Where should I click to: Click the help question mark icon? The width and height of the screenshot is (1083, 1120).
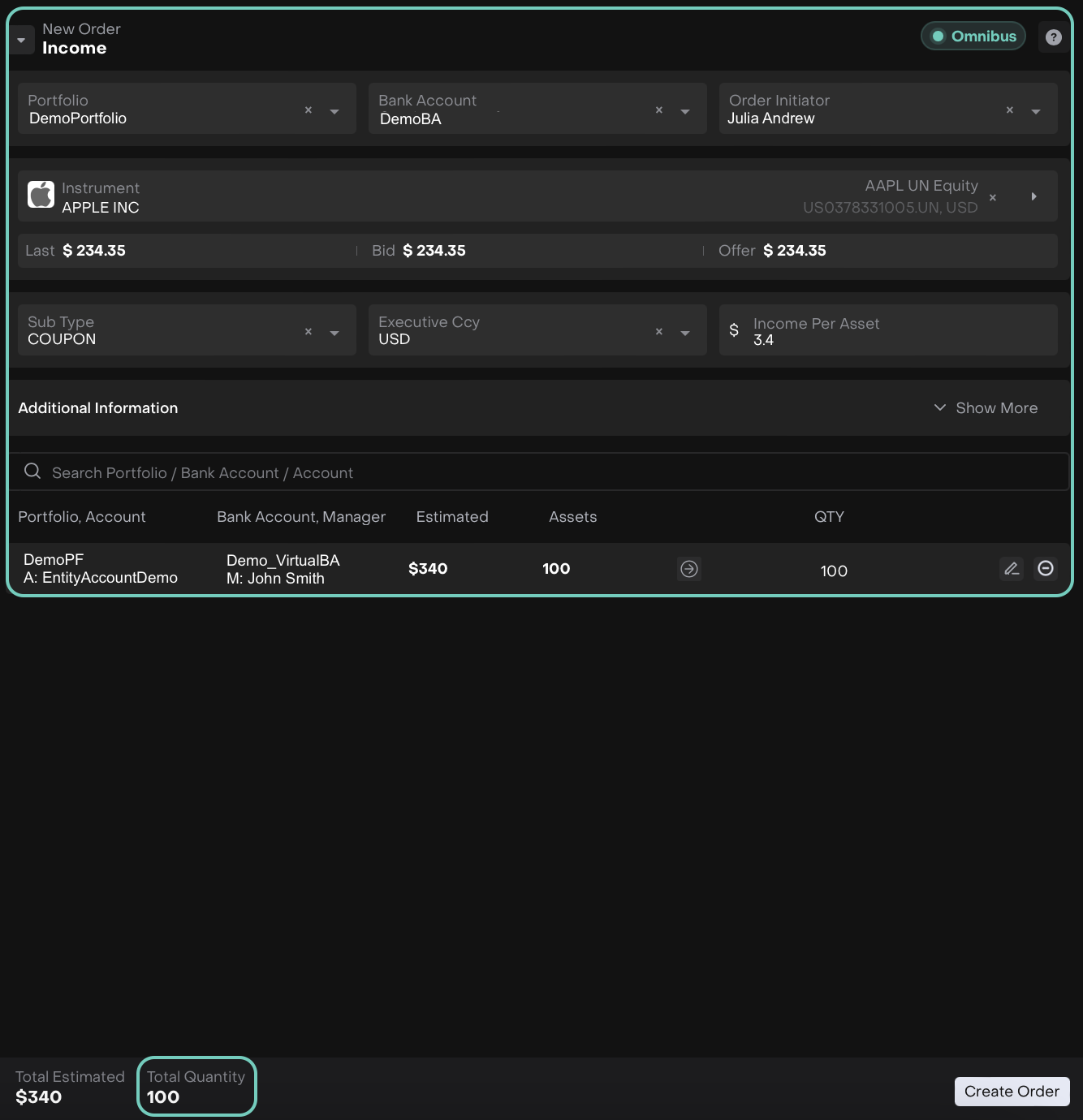coord(1053,37)
